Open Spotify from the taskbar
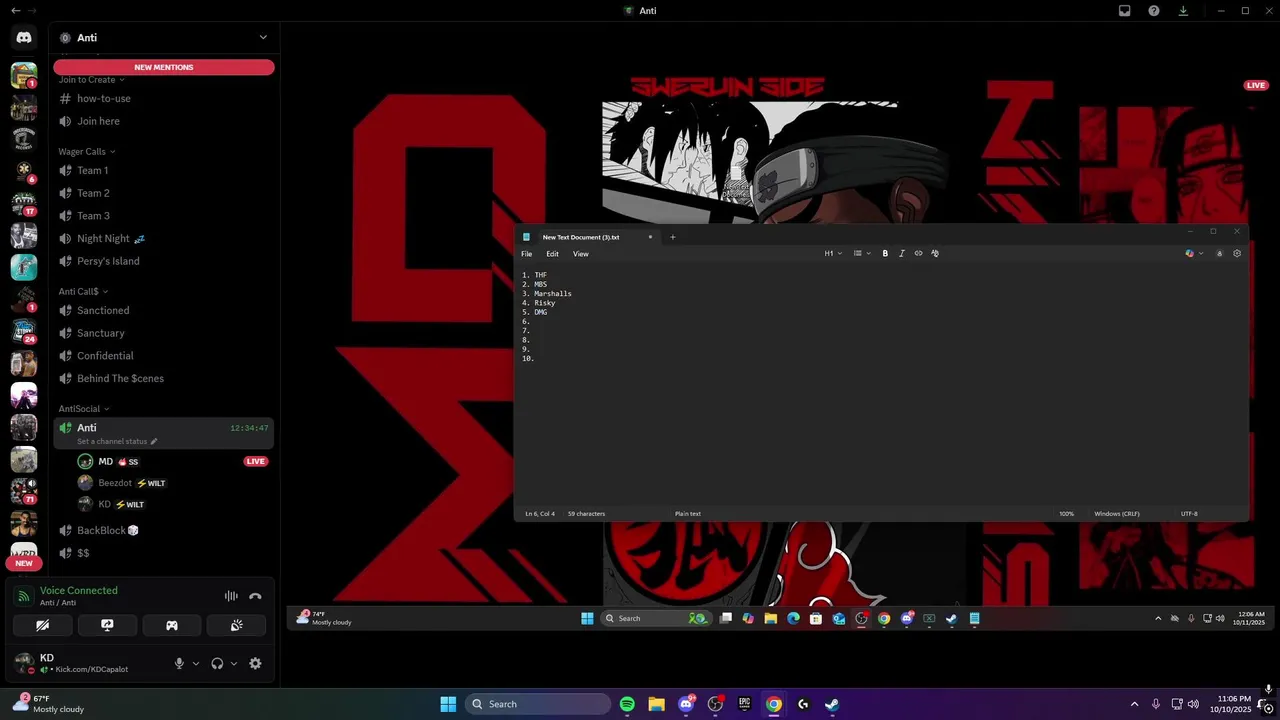The width and height of the screenshot is (1280, 720). [627, 704]
